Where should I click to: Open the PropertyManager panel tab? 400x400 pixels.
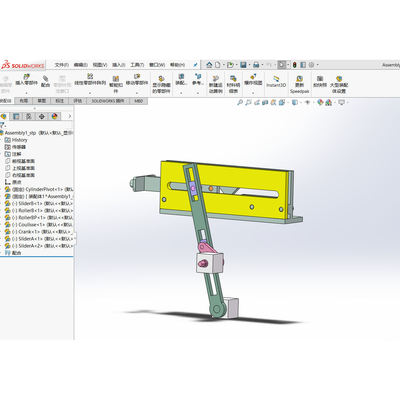click(x=16, y=116)
